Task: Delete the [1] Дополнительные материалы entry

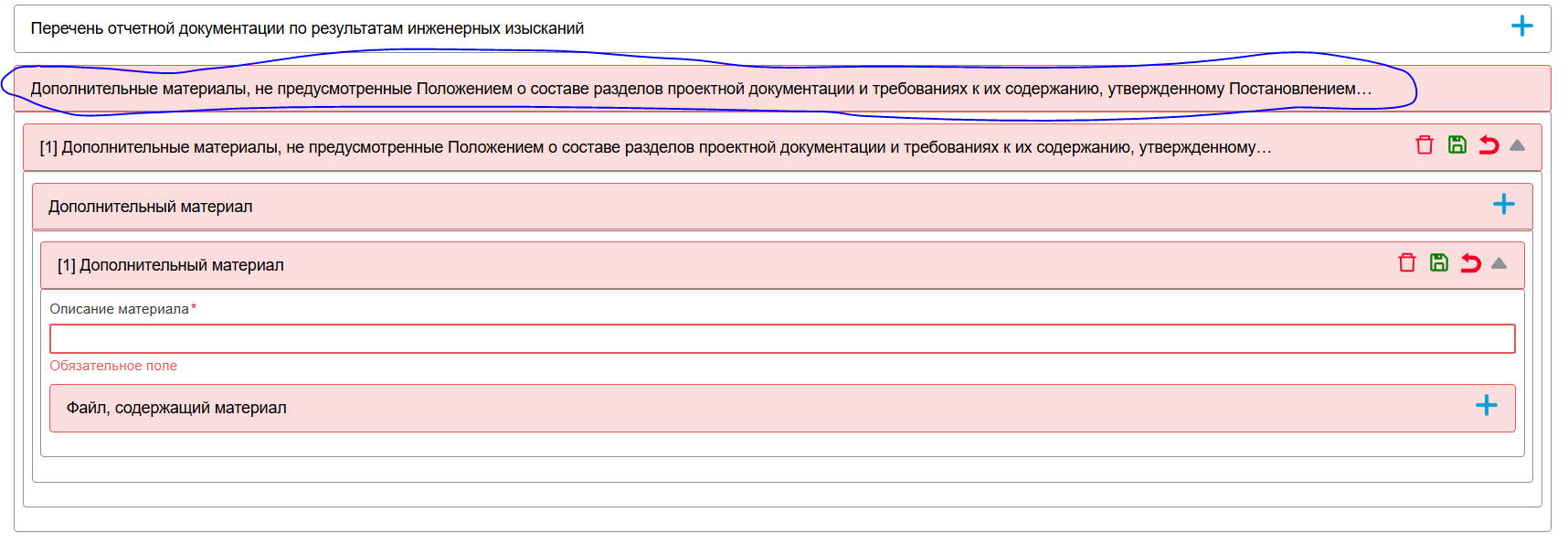Action: click(1424, 145)
